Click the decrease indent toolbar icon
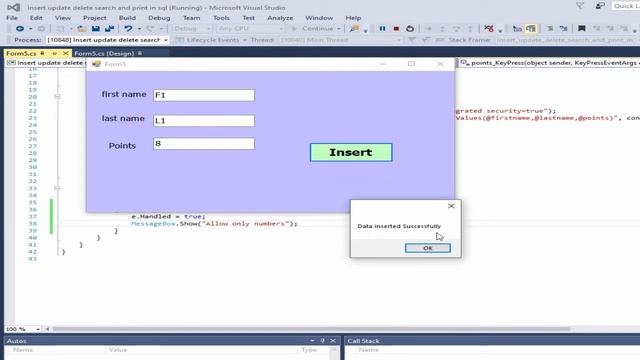 550,29
